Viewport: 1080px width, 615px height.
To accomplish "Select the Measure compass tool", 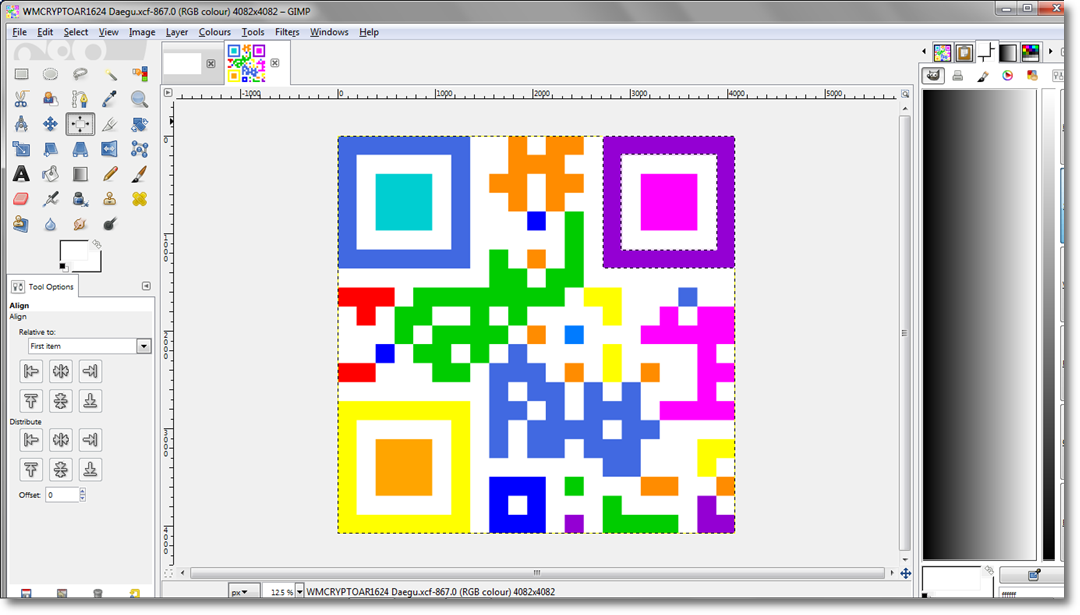I will click(21, 124).
